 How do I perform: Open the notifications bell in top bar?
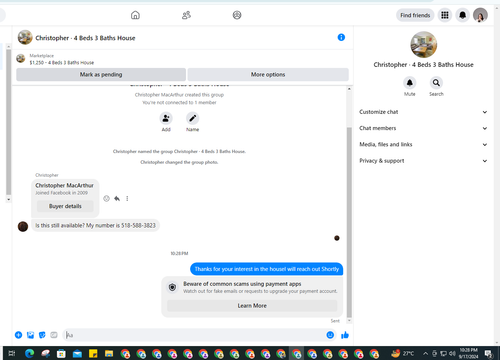point(462,15)
